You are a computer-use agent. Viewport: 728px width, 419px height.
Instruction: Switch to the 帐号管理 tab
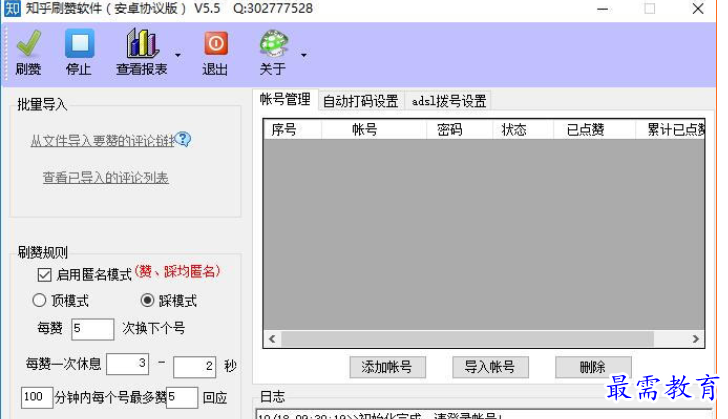coord(285,99)
